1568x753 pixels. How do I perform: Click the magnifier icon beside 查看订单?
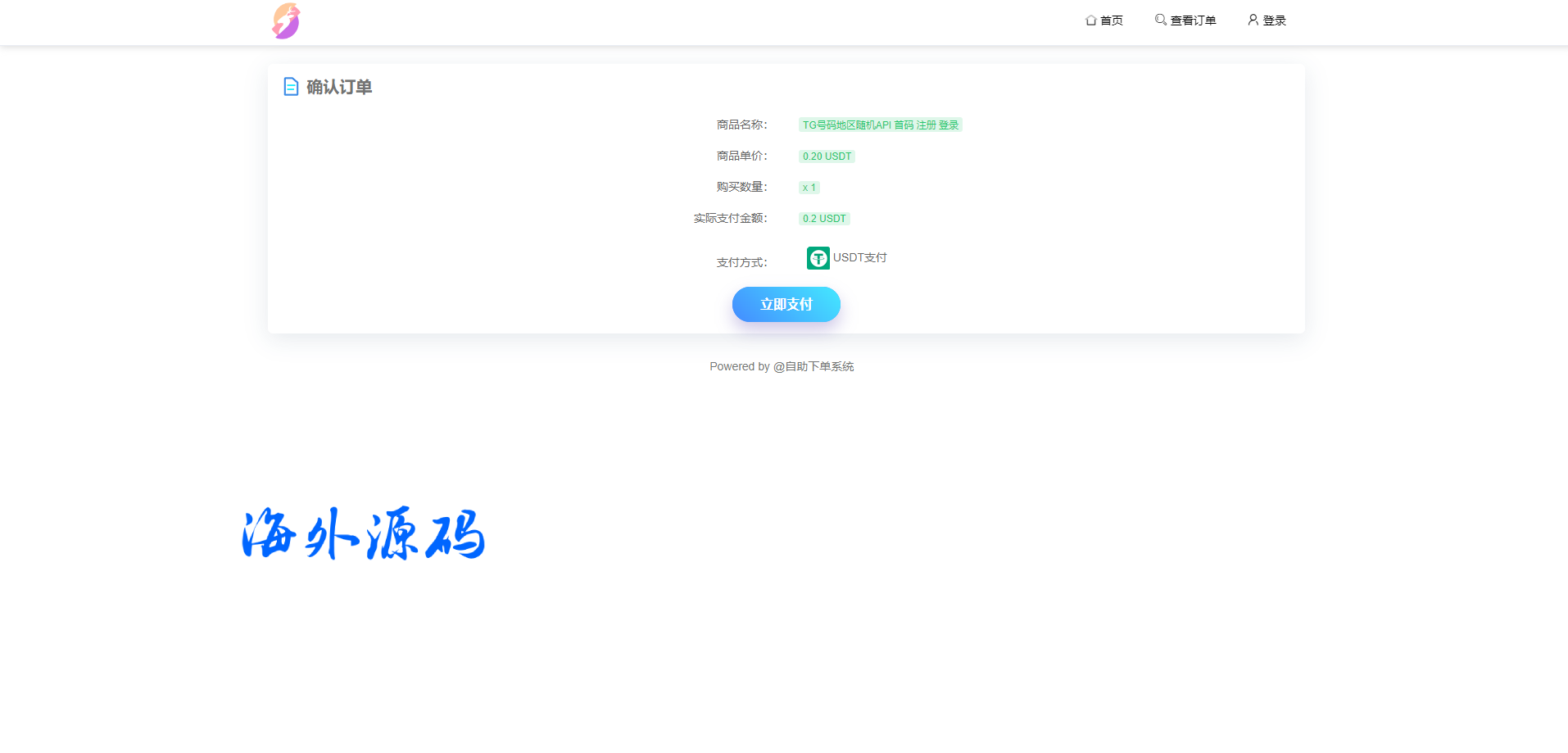click(x=1160, y=20)
